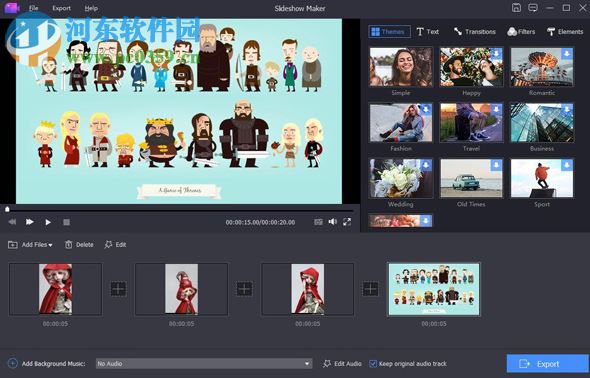Toggle Keep original audio track checkbox
Image resolution: width=590 pixels, height=378 pixels.
[x=373, y=364]
